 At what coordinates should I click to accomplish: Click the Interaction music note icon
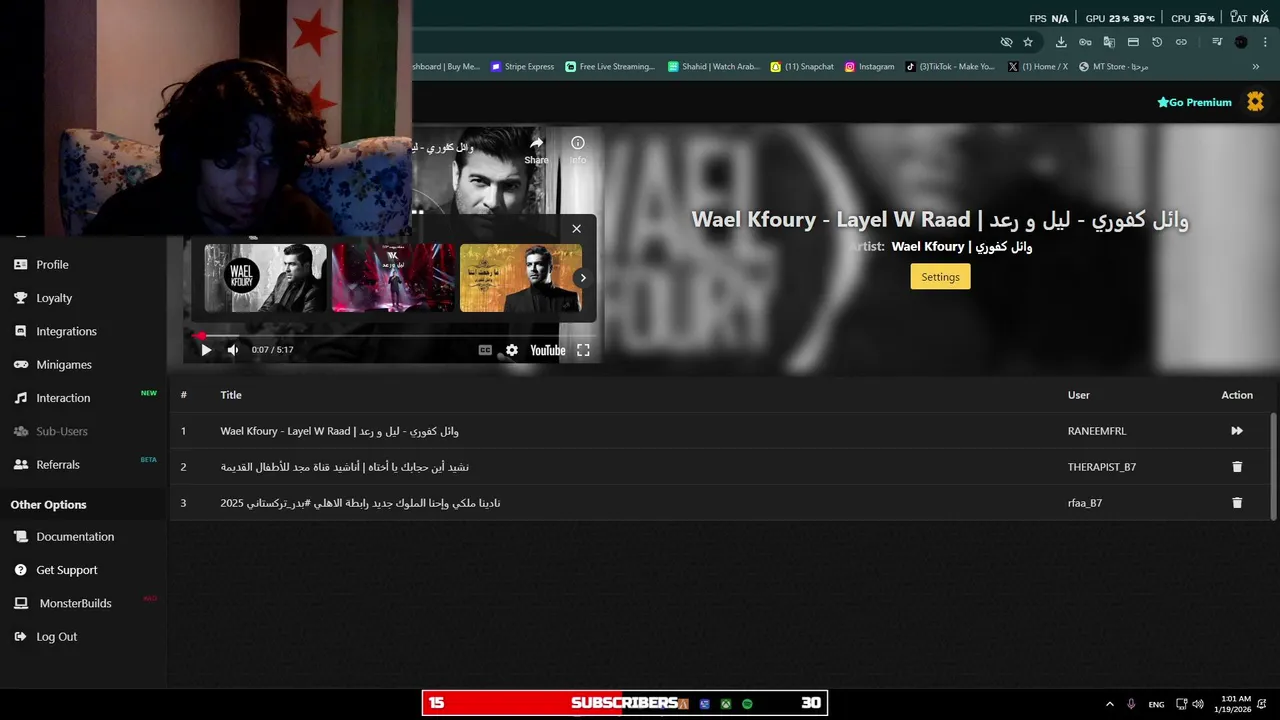click(20, 398)
